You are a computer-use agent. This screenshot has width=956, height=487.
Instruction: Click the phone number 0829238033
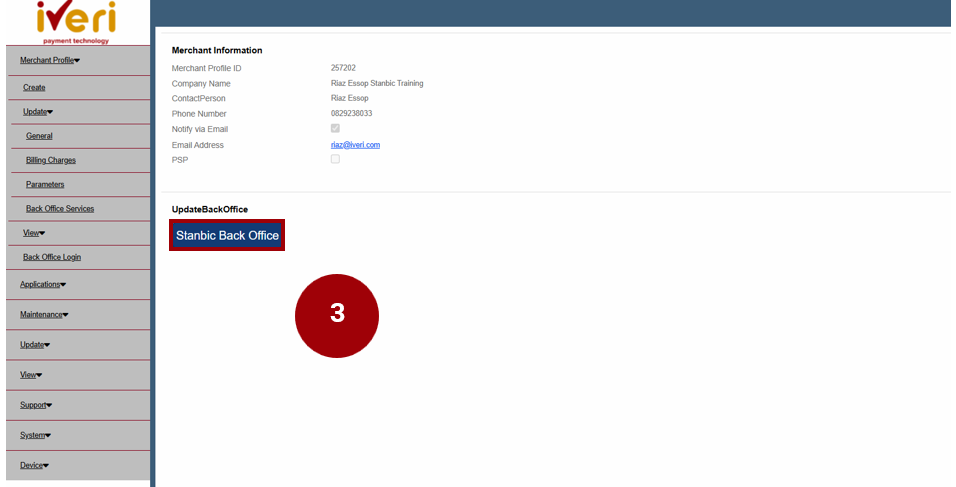click(351, 113)
